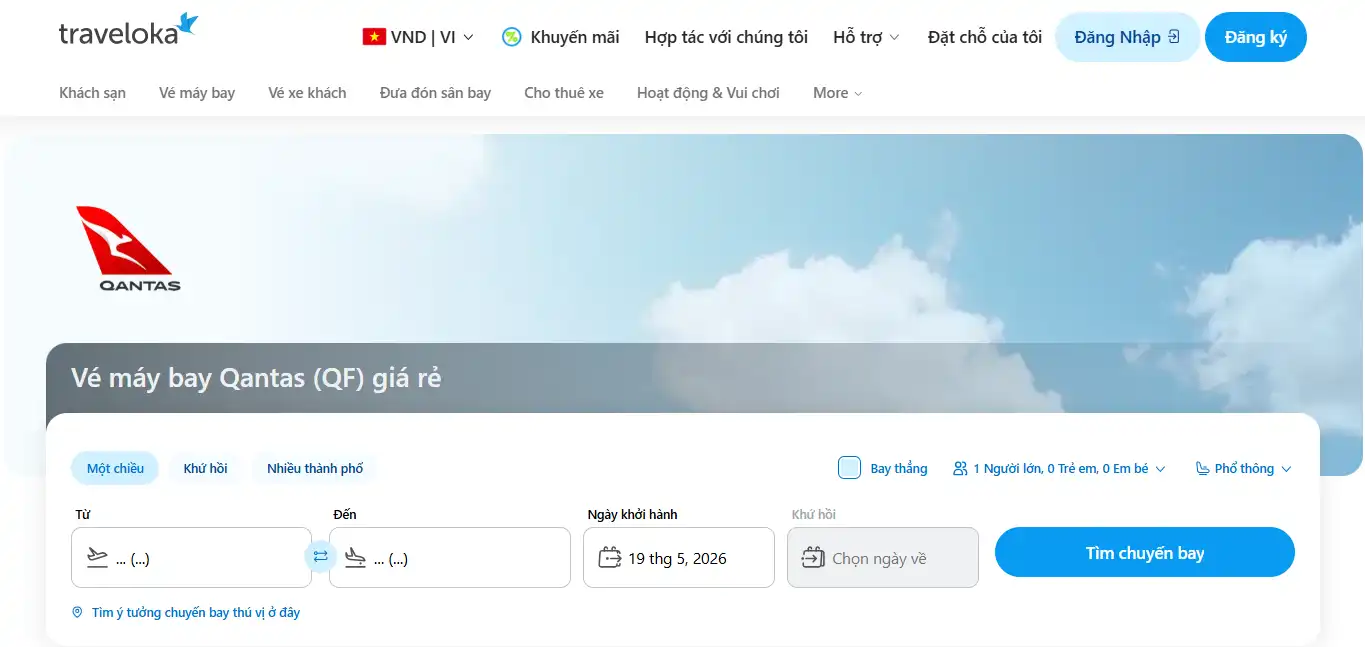The width and height of the screenshot is (1365, 647).
Task: Click the green percent promotion icon
Action: click(511, 37)
